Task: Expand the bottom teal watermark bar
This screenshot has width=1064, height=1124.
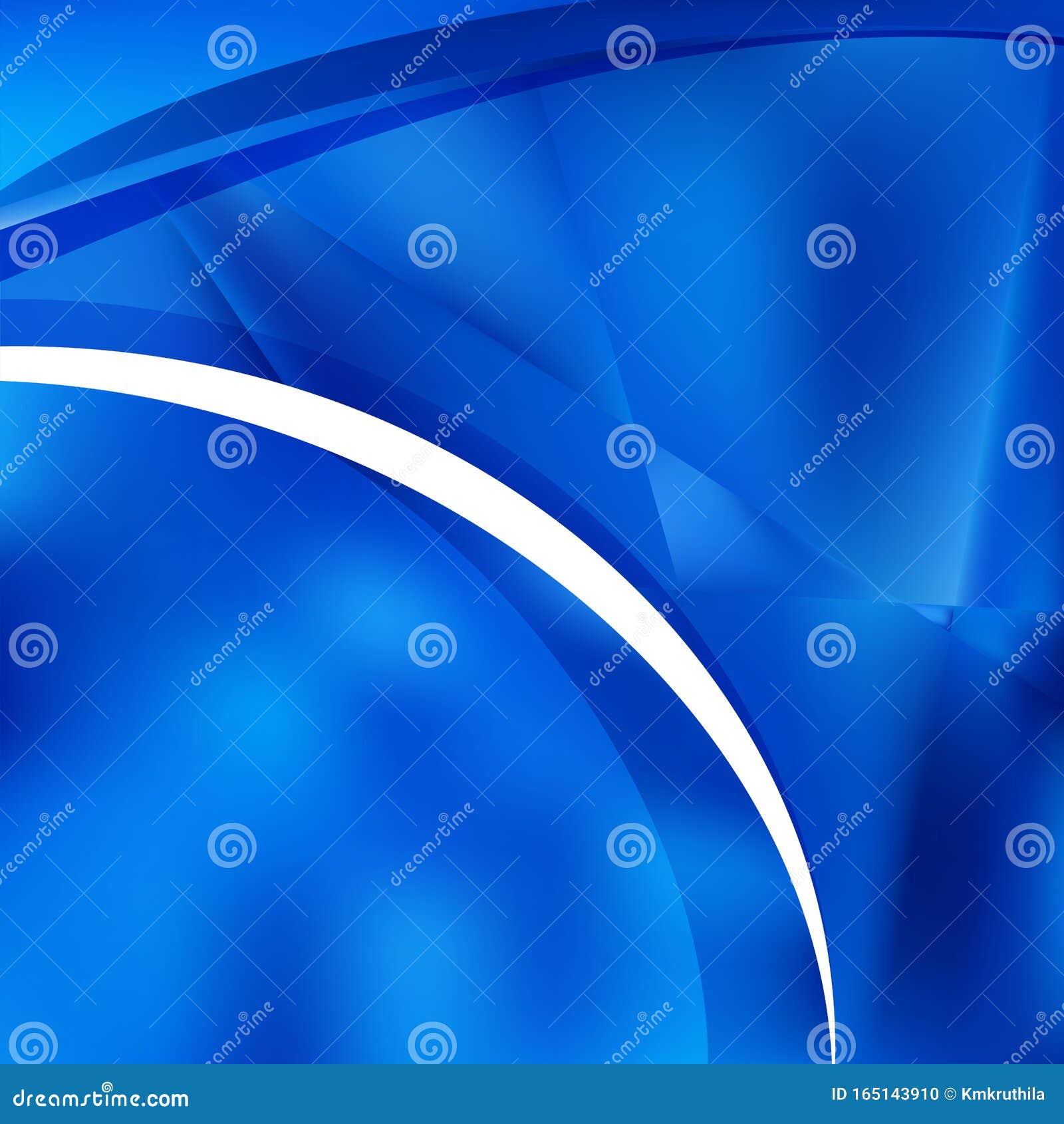Action: coord(532,1094)
